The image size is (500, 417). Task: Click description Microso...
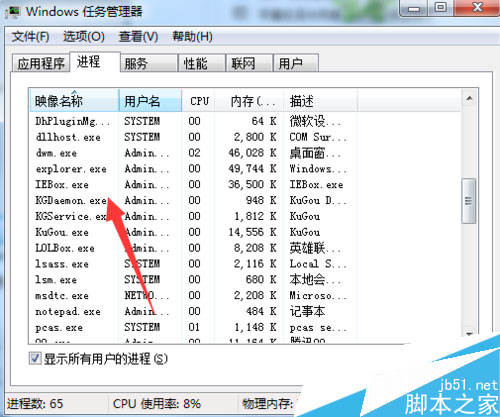click(x=318, y=296)
